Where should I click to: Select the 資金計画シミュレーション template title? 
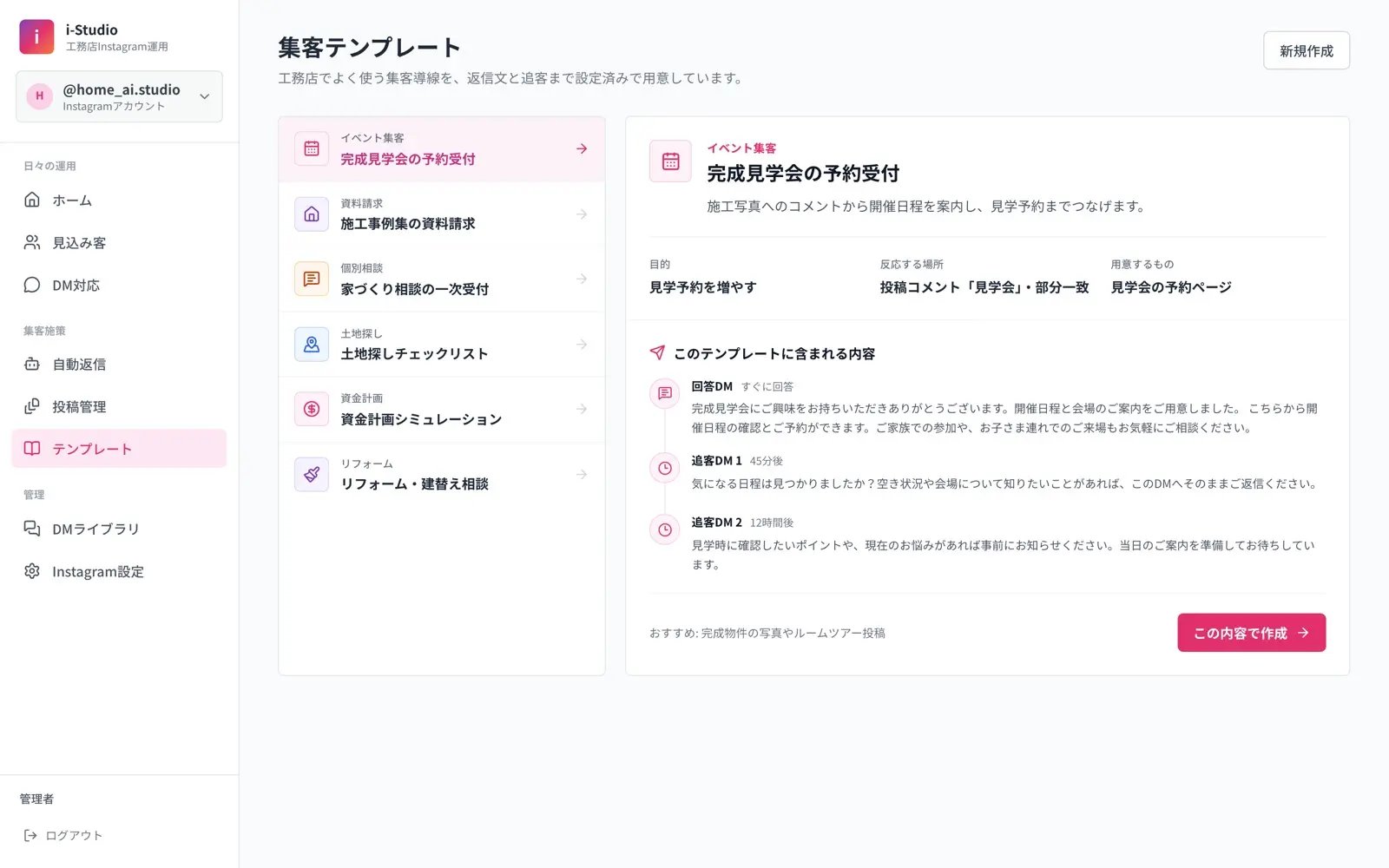tap(421, 419)
